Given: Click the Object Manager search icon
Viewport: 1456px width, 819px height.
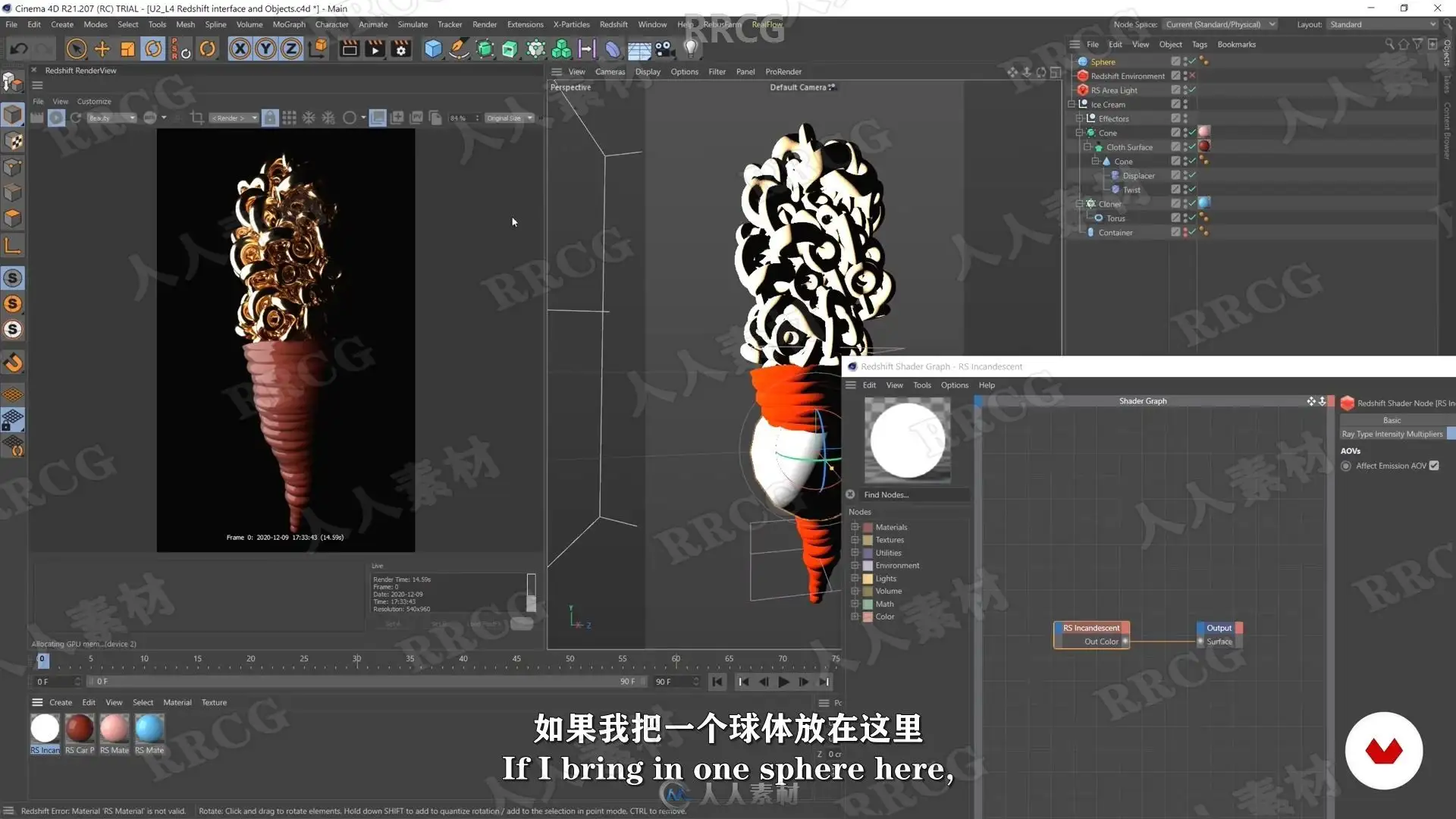Looking at the screenshot, I should (1389, 44).
